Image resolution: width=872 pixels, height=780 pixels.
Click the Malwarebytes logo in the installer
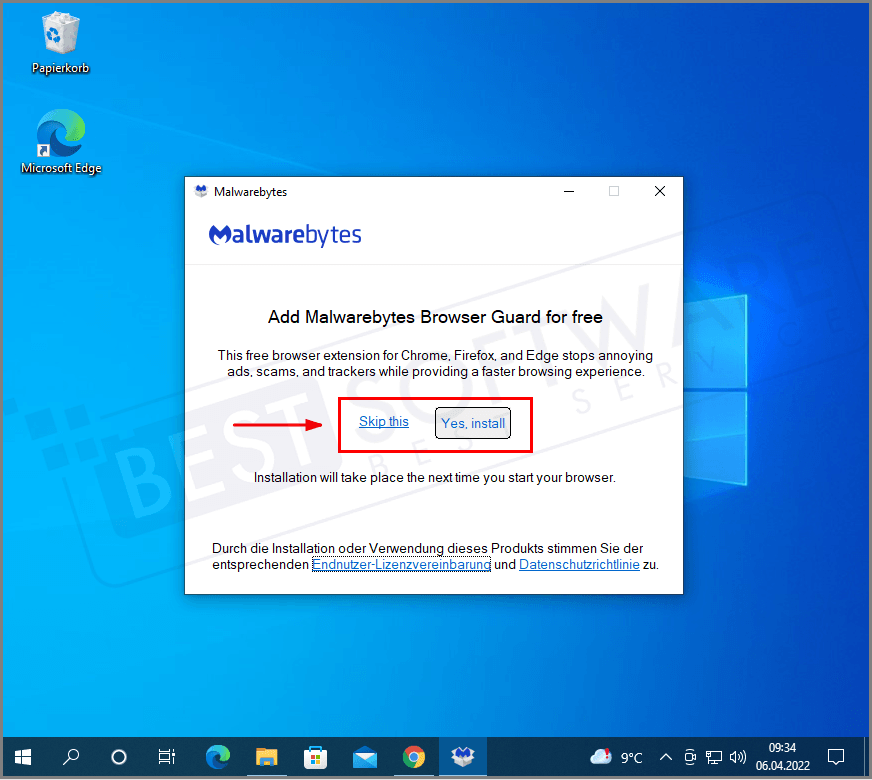tap(285, 234)
